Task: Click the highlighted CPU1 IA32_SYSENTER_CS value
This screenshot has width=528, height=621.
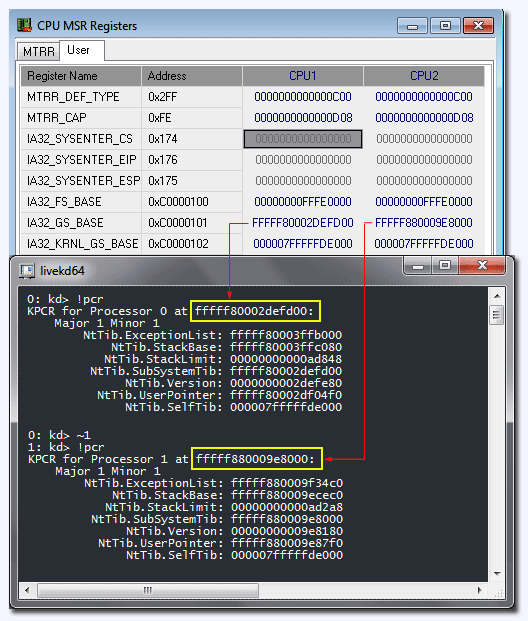Action: click(303, 139)
